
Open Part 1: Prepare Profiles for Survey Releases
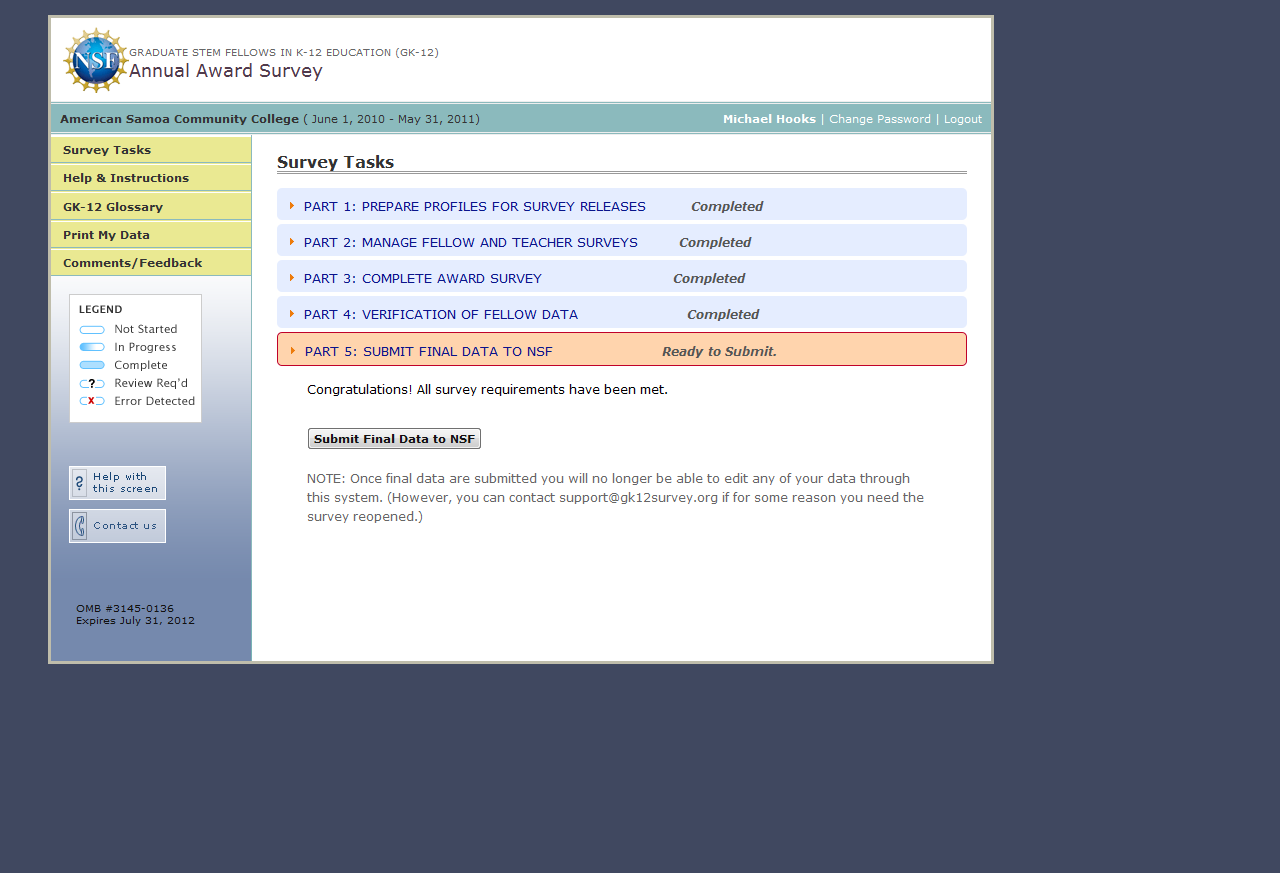coord(475,207)
